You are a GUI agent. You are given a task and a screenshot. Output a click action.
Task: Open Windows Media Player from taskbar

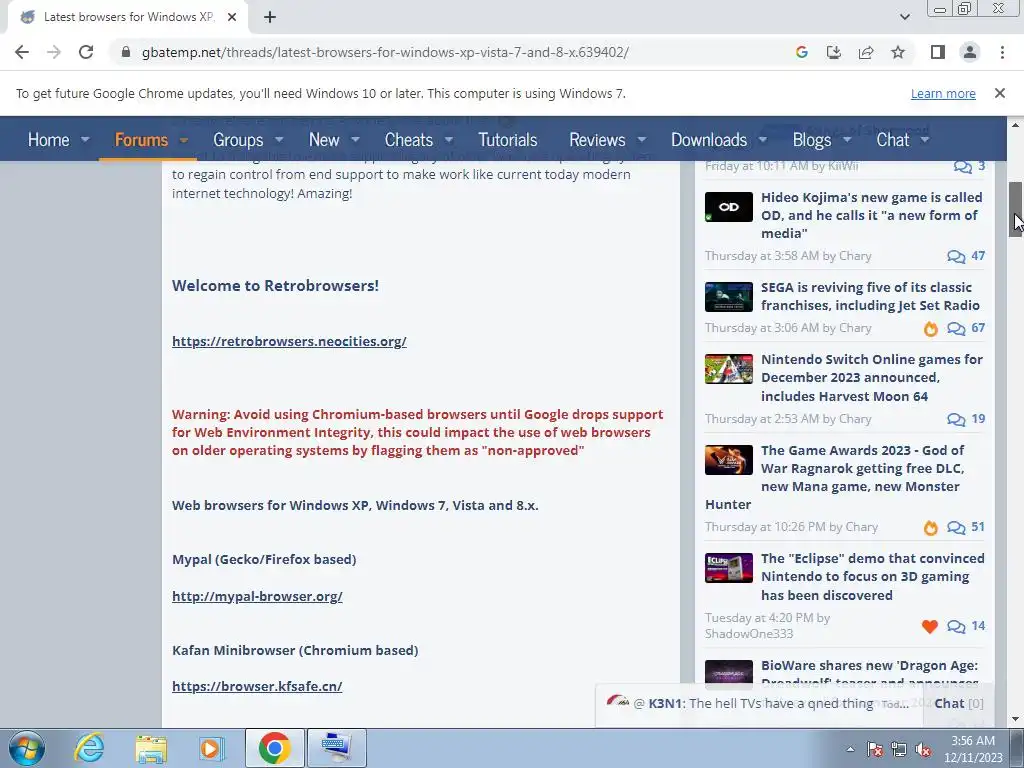pos(211,748)
